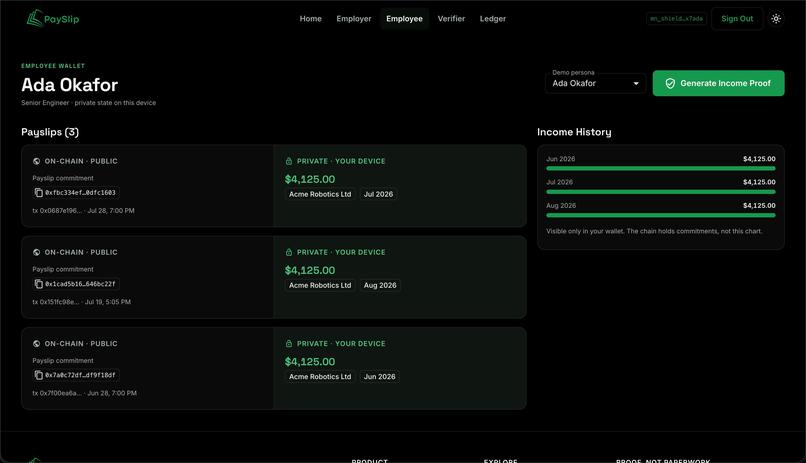This screenshot has height=463, width=806.
Task: Go to the Verifier tab
Action: (451, 18)
